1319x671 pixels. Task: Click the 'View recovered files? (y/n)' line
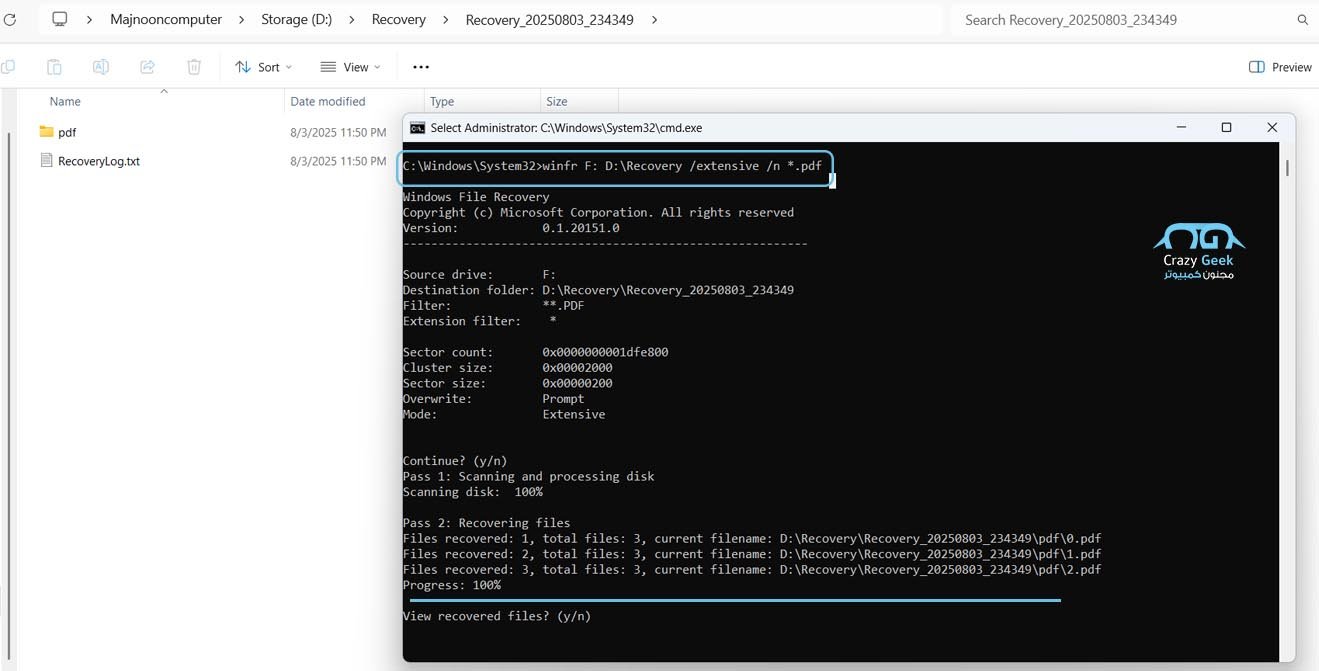[497, 616]
